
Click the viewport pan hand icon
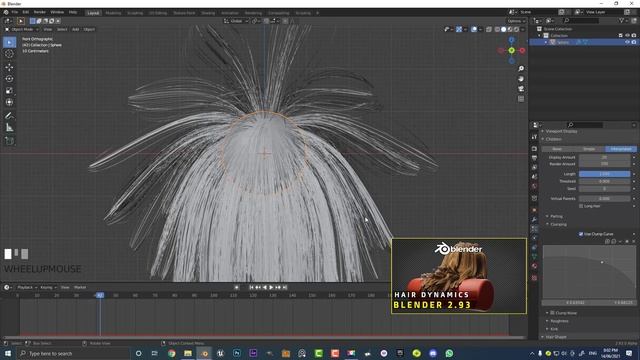pos(521,79)
